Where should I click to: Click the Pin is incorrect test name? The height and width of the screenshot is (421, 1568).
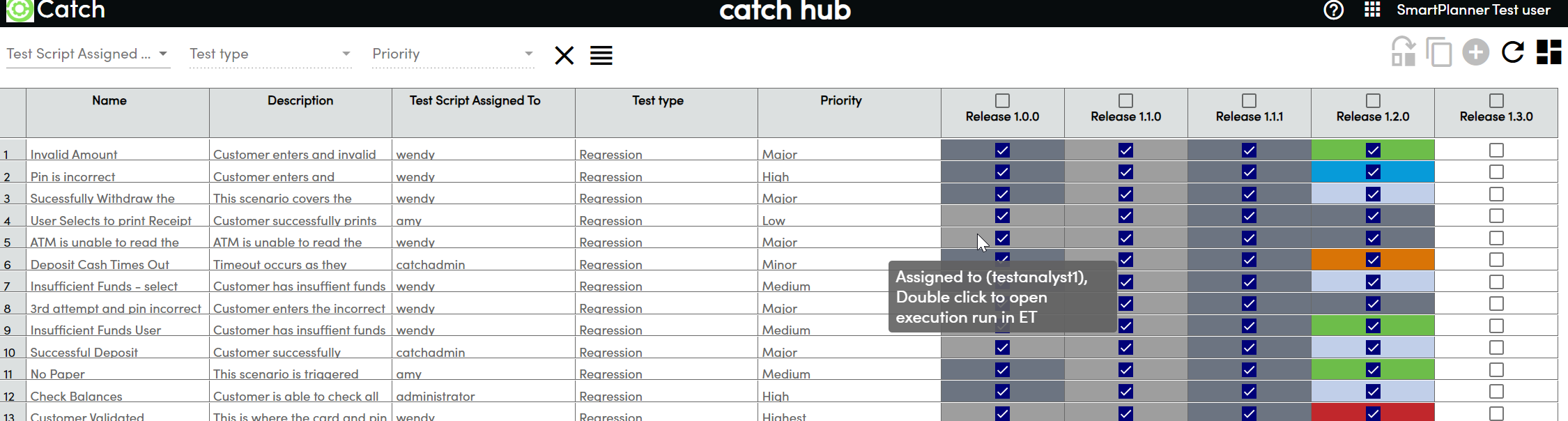pos(72,177)
